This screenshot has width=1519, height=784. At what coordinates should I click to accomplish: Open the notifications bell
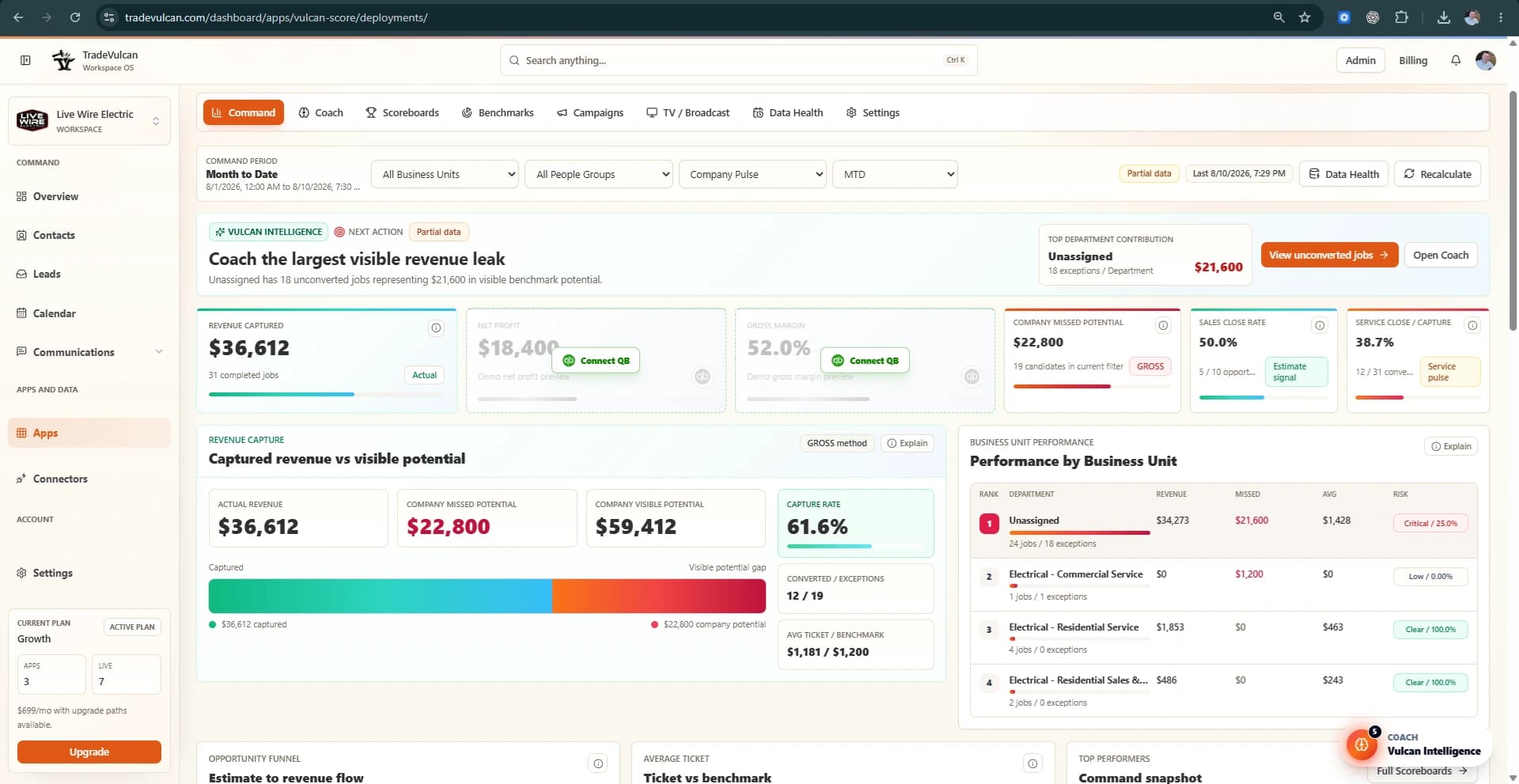[x=1455, y=60]
